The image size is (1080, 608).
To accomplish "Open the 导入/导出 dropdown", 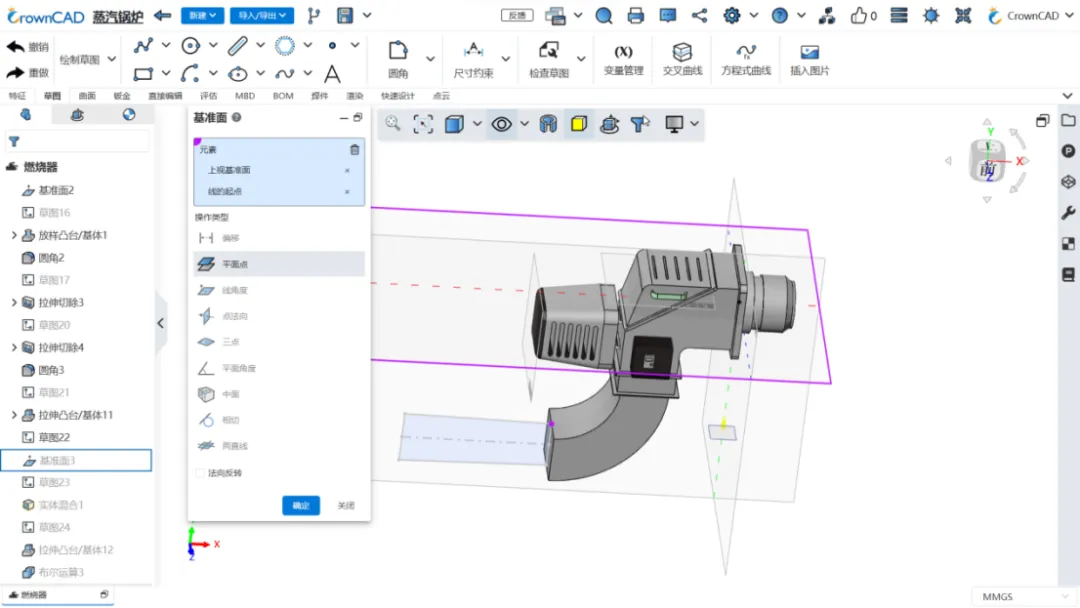I will pyautogui.click(x=262, y=15).
